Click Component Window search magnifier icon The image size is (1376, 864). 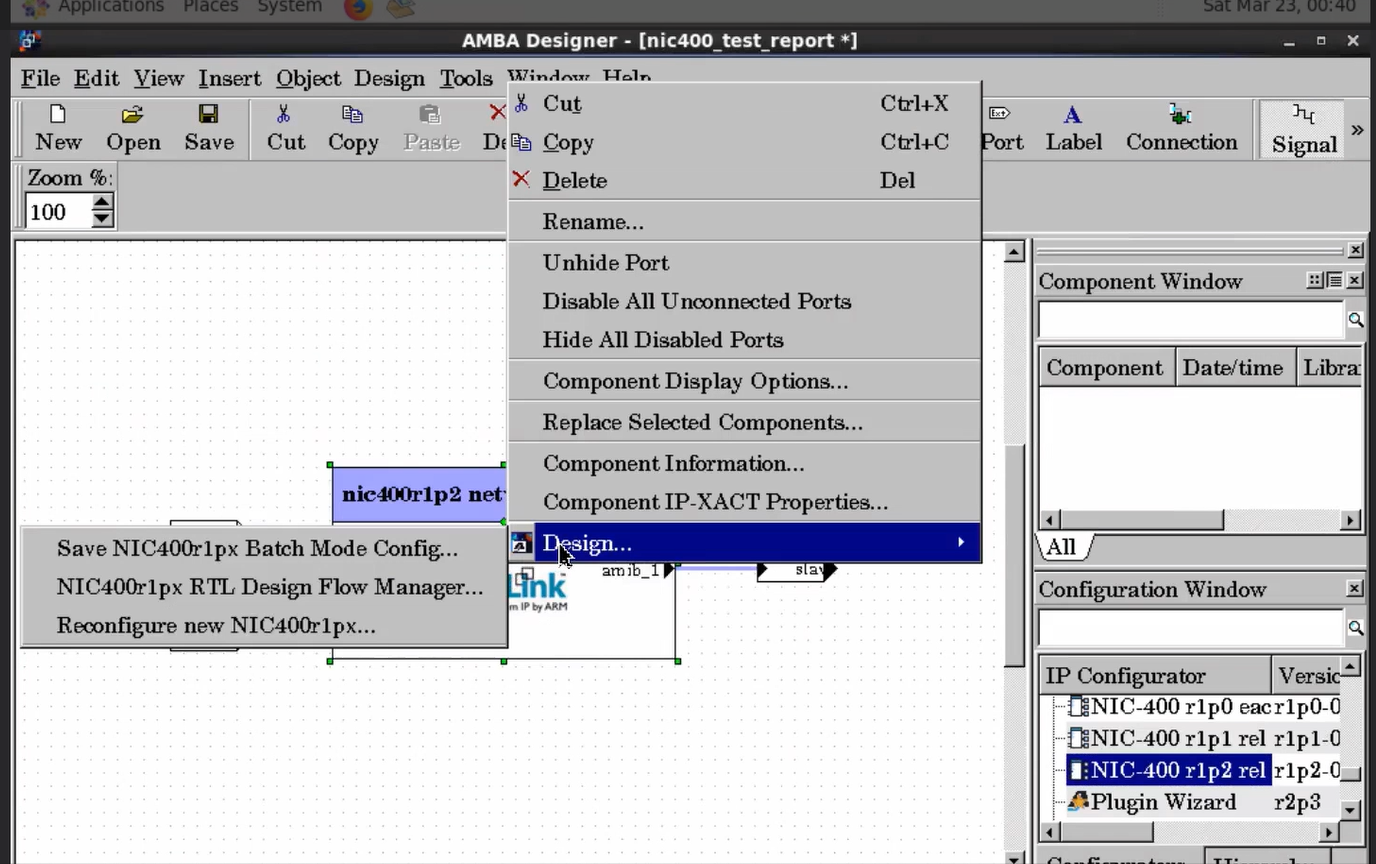click(1355, 320)
